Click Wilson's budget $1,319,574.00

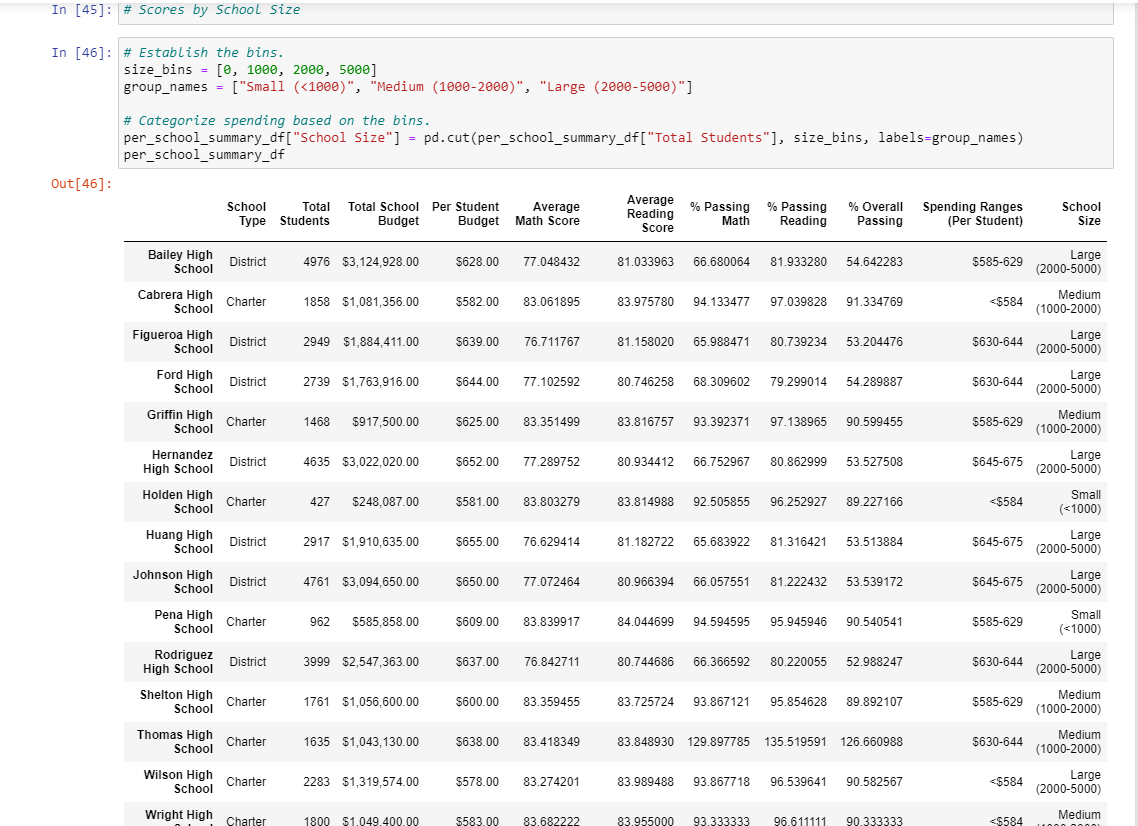(x=380, y=782)
